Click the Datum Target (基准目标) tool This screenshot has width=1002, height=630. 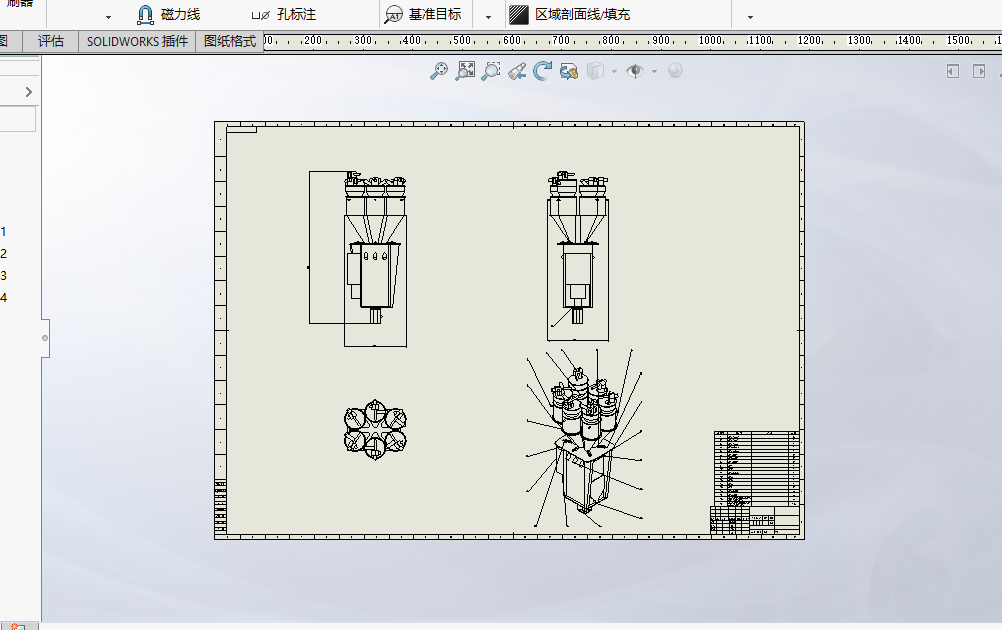click(423, 14)
